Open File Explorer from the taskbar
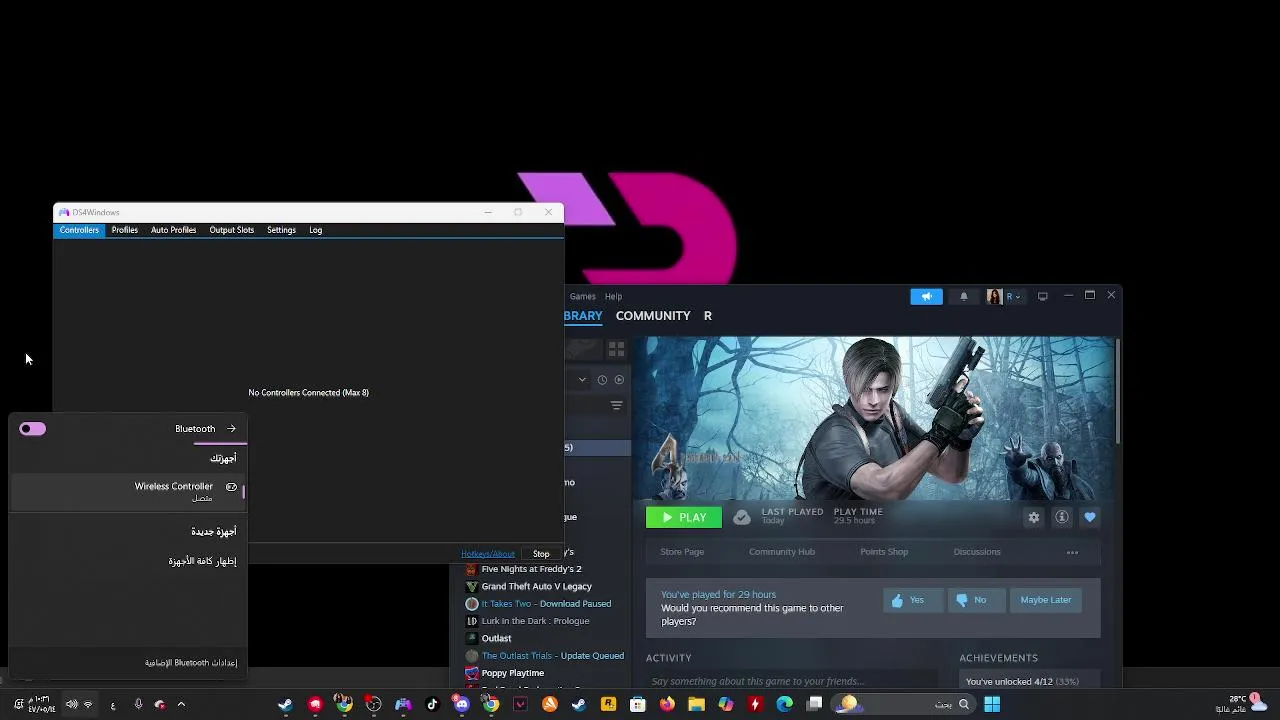This screenshot has width=1280, height=720. (696, 704)
